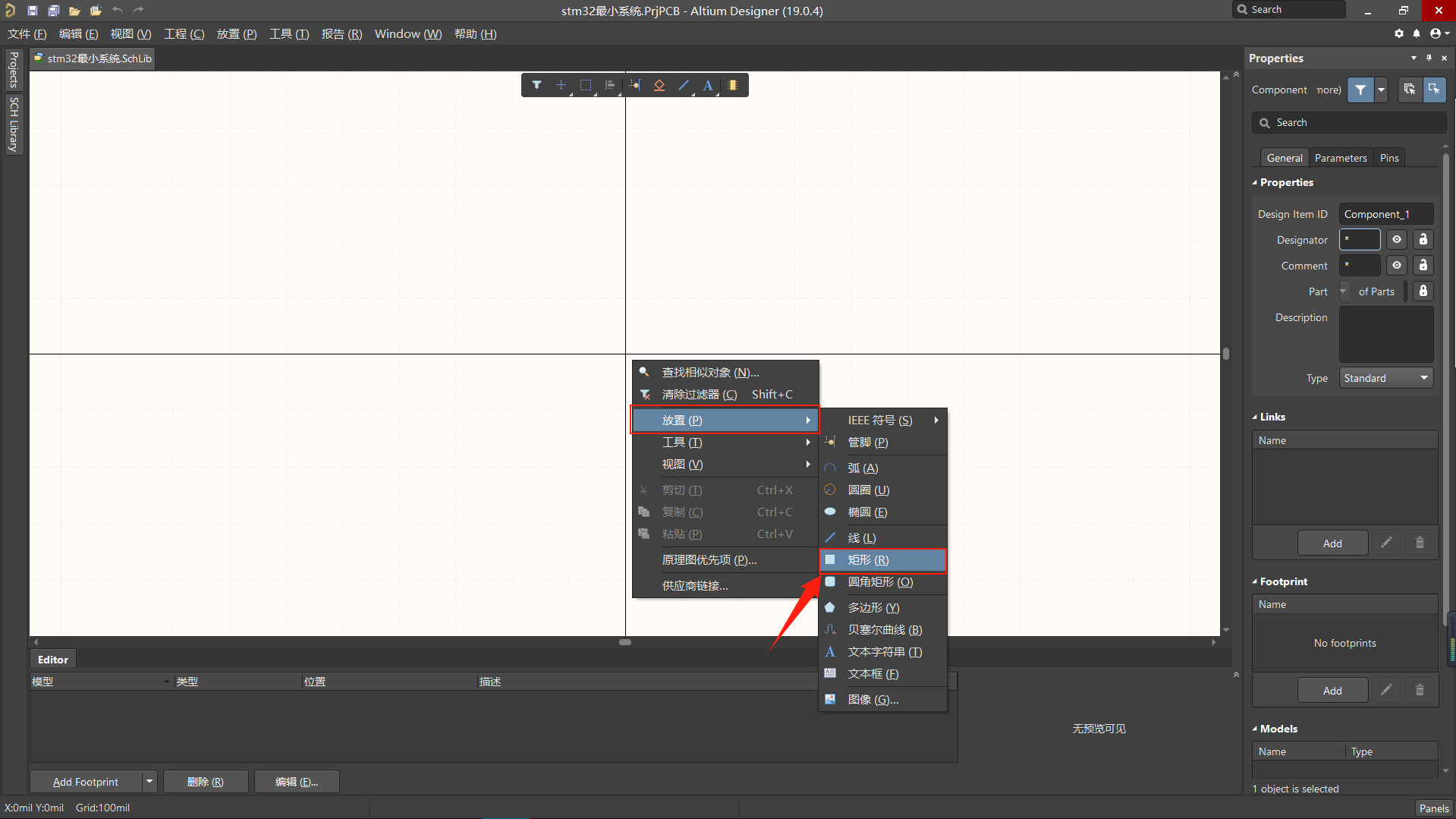1456x819 pixels.
Task: Open the SCH Library side panel tab
Action: (x=13, y=124)
